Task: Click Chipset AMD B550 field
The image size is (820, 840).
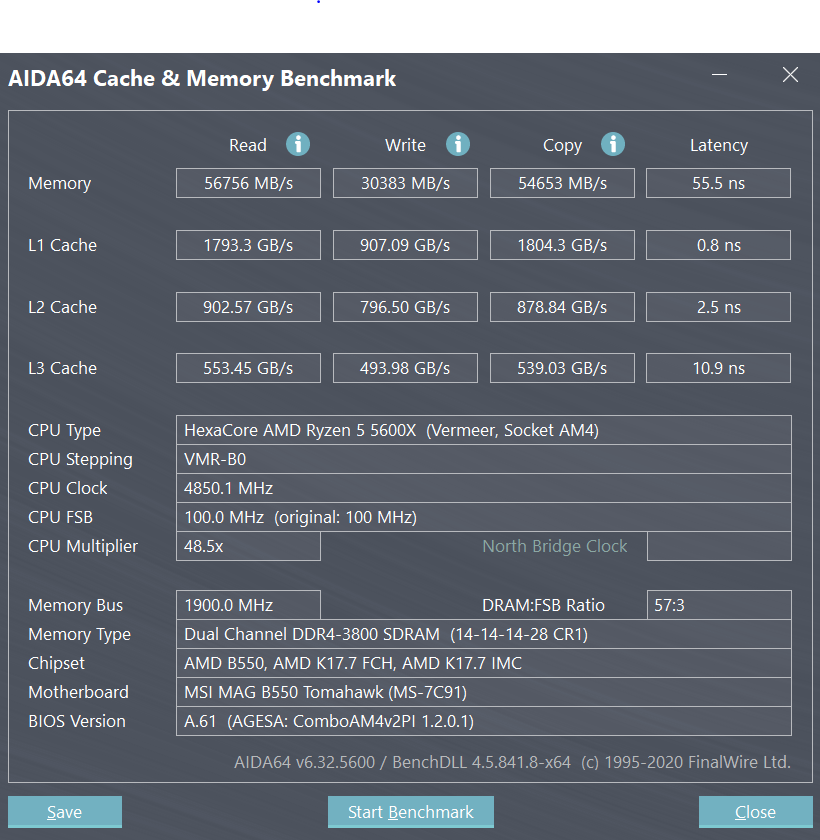Action: point(484,663)
